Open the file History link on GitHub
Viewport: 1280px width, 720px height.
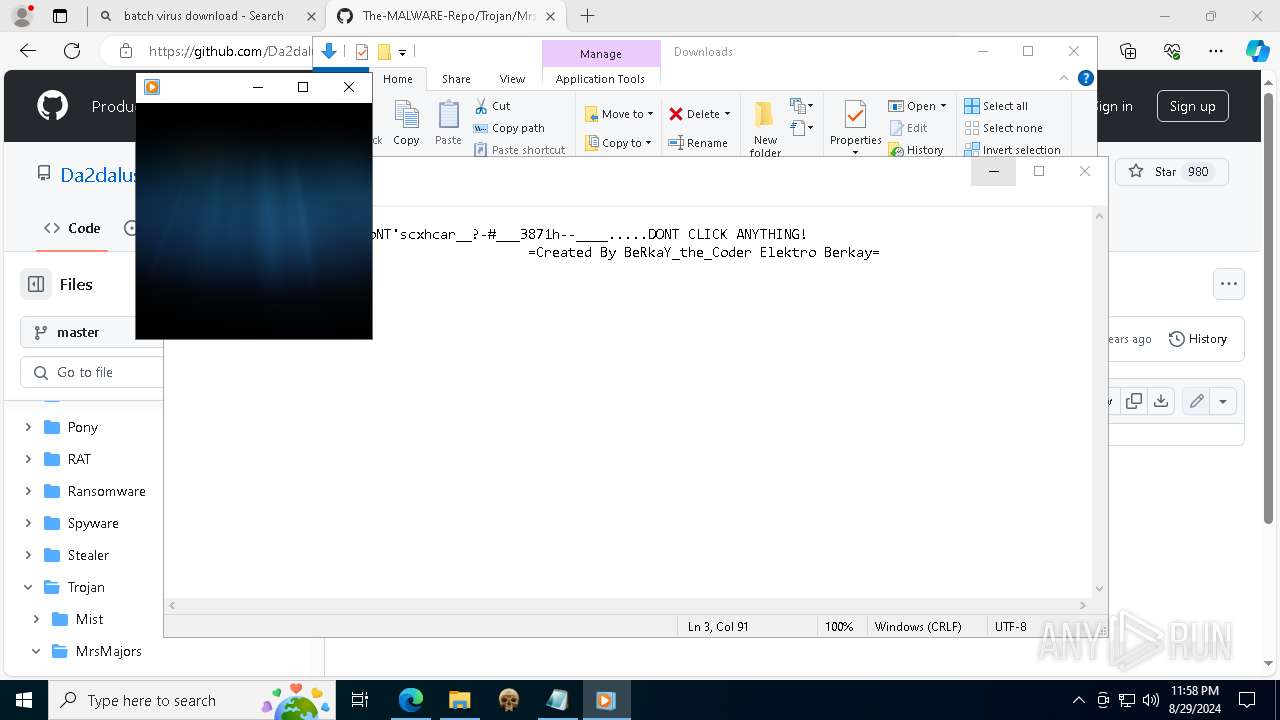point(1197,339)
